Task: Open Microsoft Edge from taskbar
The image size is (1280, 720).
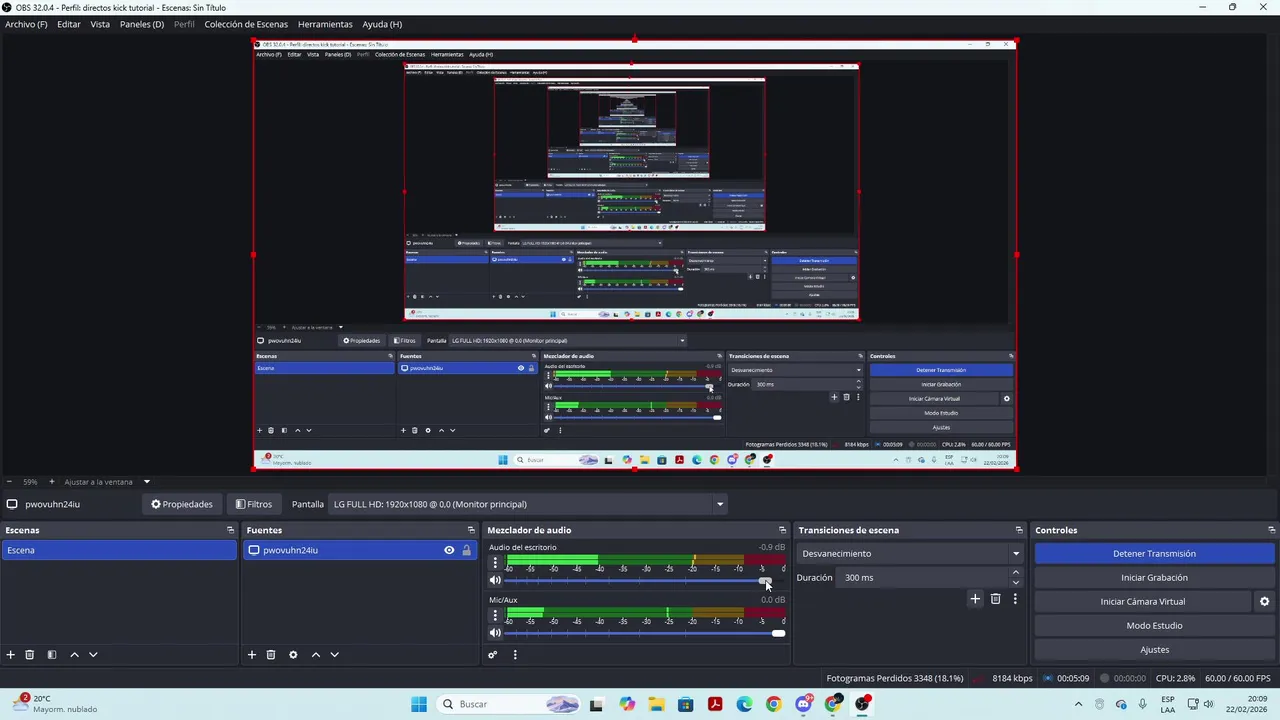Action: click(x=744, y=704)
